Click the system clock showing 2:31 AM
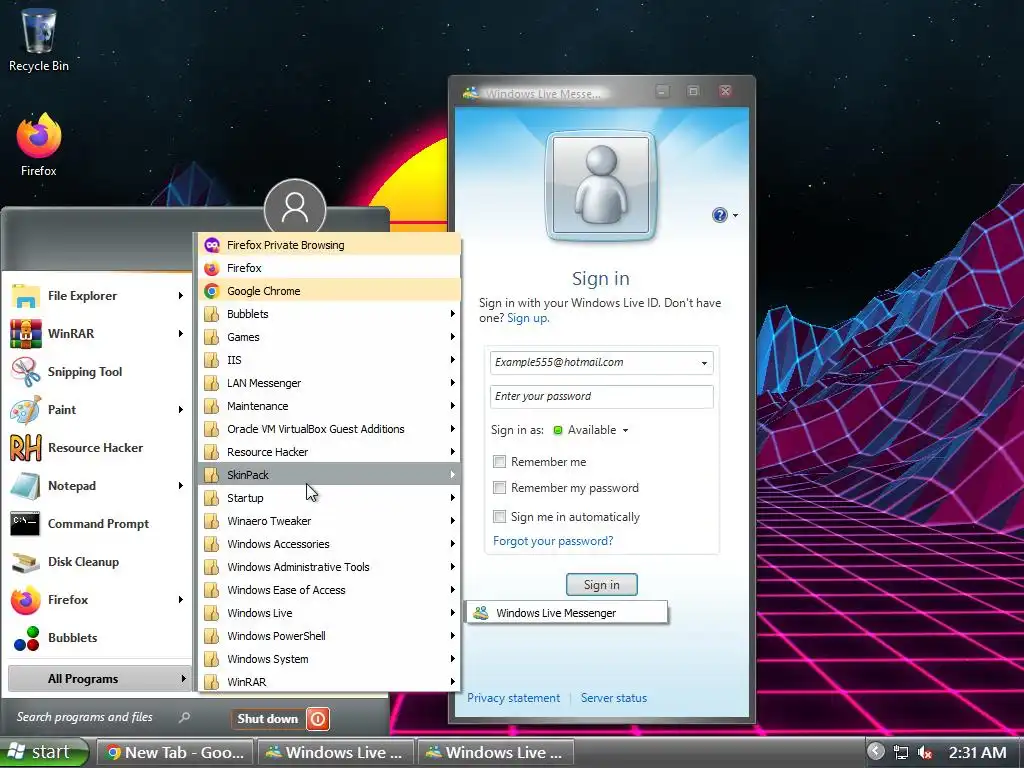 [x=978, y=752]
